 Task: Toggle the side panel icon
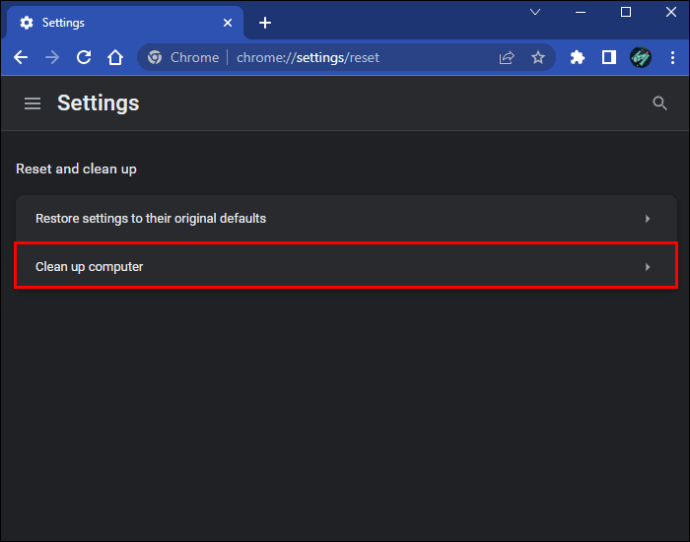[609, 57]
